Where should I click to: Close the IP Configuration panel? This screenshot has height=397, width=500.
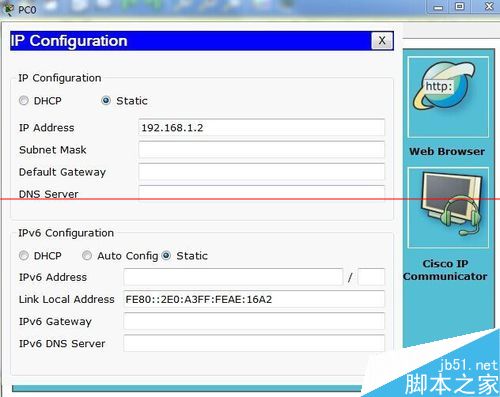(x=382, y=41)
